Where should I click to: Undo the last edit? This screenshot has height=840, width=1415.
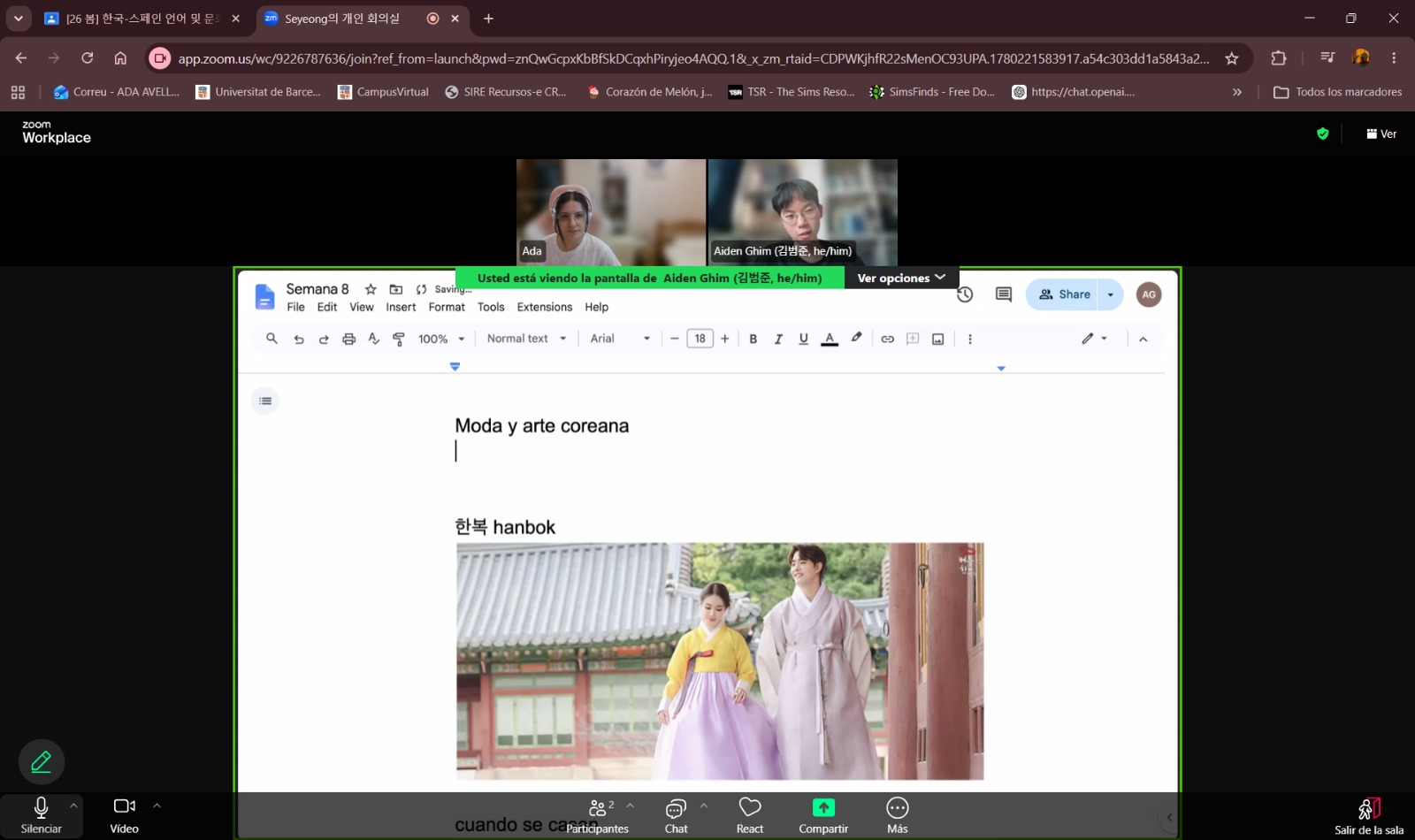tap(299, 339)
